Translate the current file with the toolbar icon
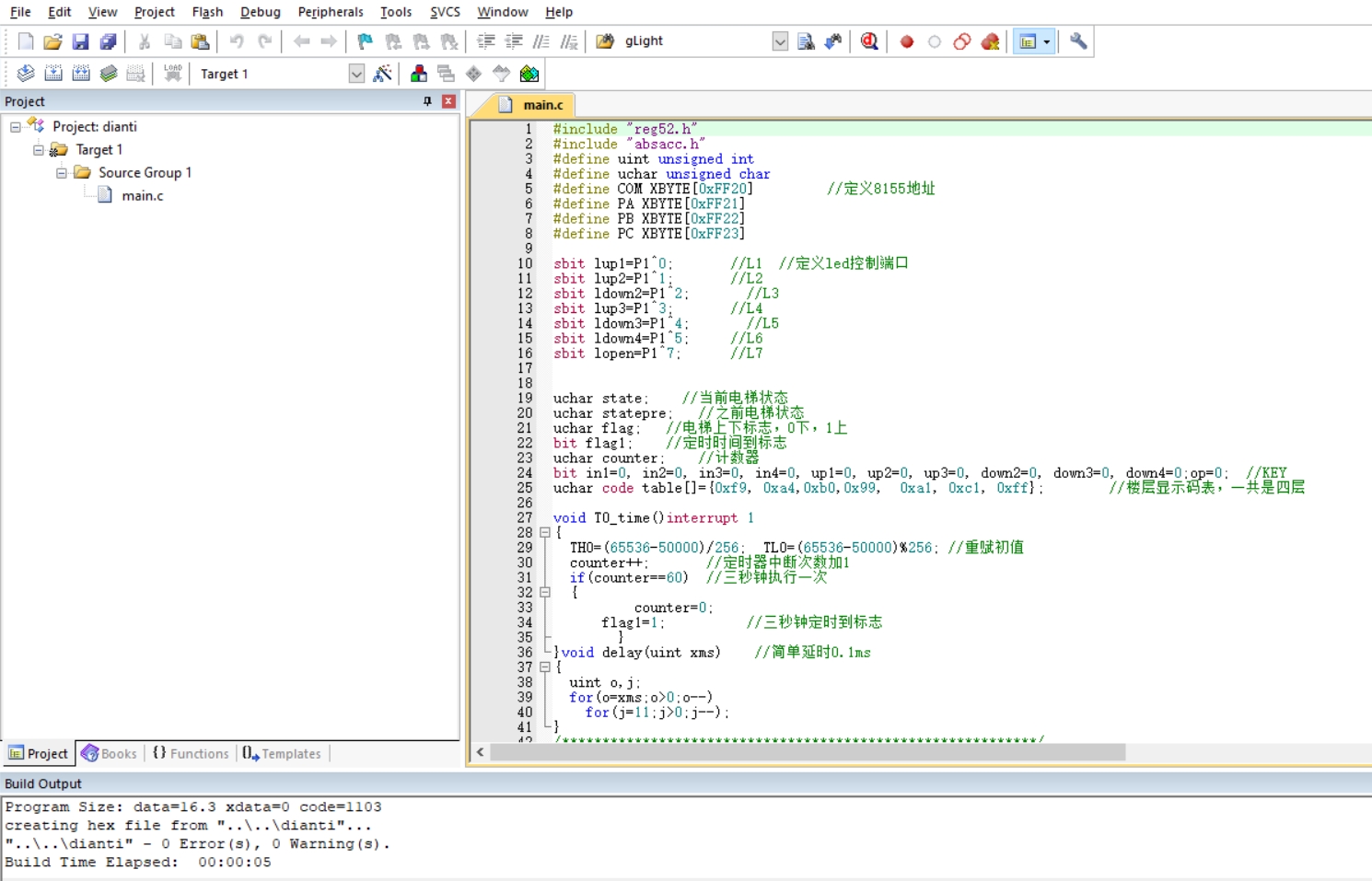1372x881 pixels. [x=26, y=74]
